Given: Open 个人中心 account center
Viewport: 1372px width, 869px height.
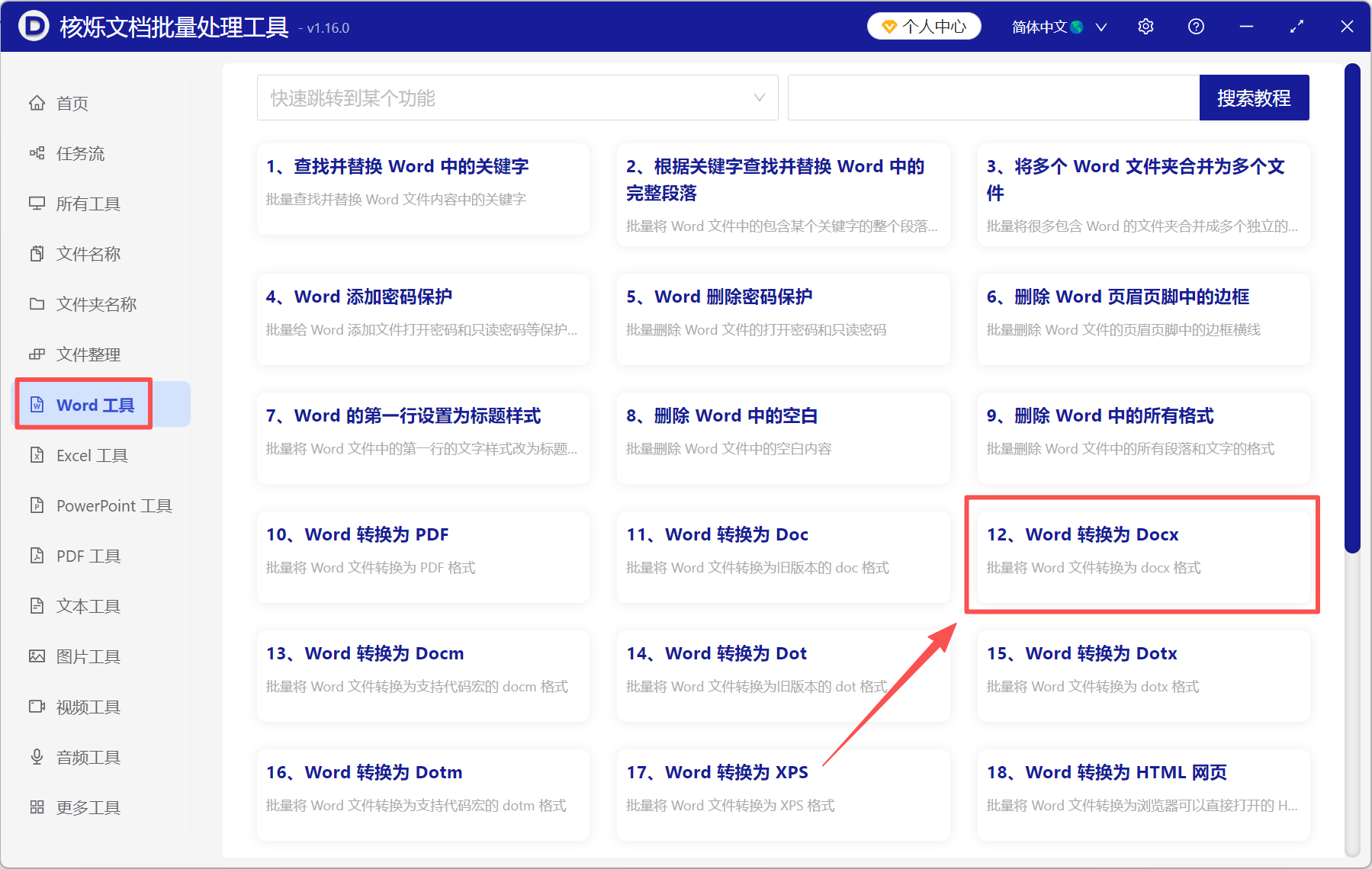Looking at the screenshot, I should (x=924, y=25).
